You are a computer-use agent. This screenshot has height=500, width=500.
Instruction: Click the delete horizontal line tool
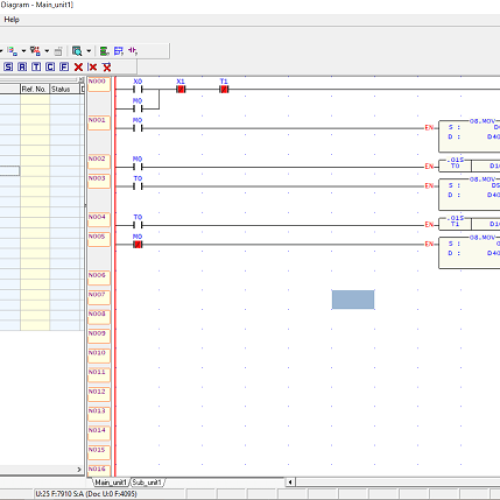coord(107,67)
